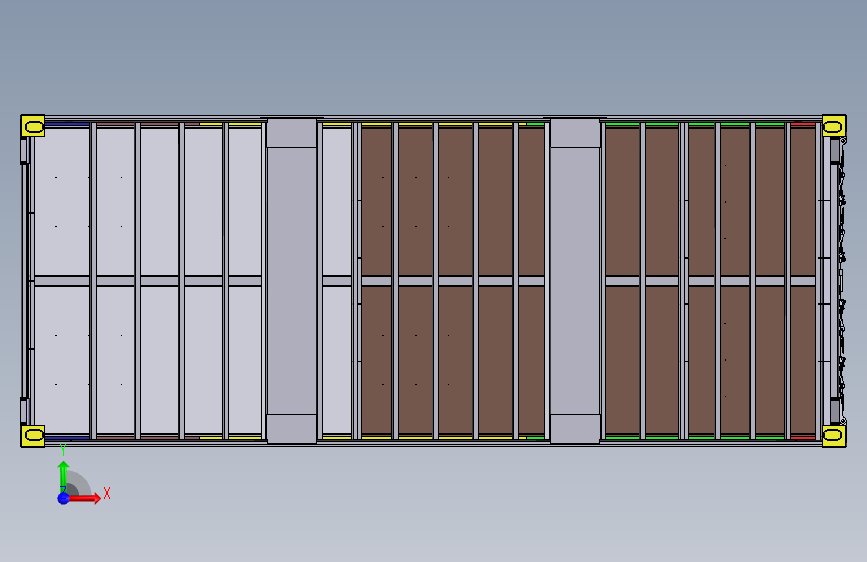Click the green Y axis arrow of triad
The image size is (867, 562).
(64, 477)
